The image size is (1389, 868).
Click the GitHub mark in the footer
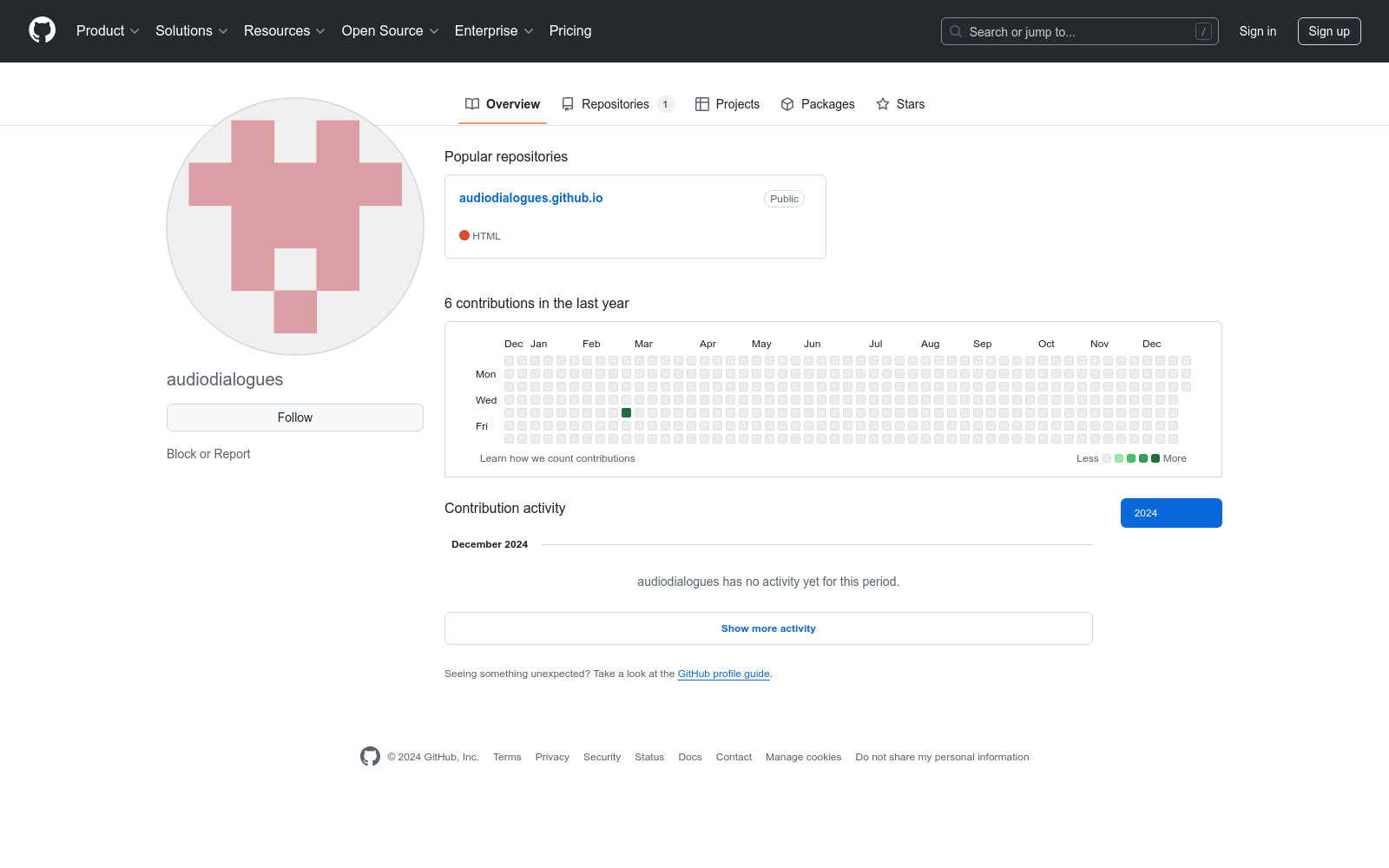pyautogui.click(x=370, y=757)
